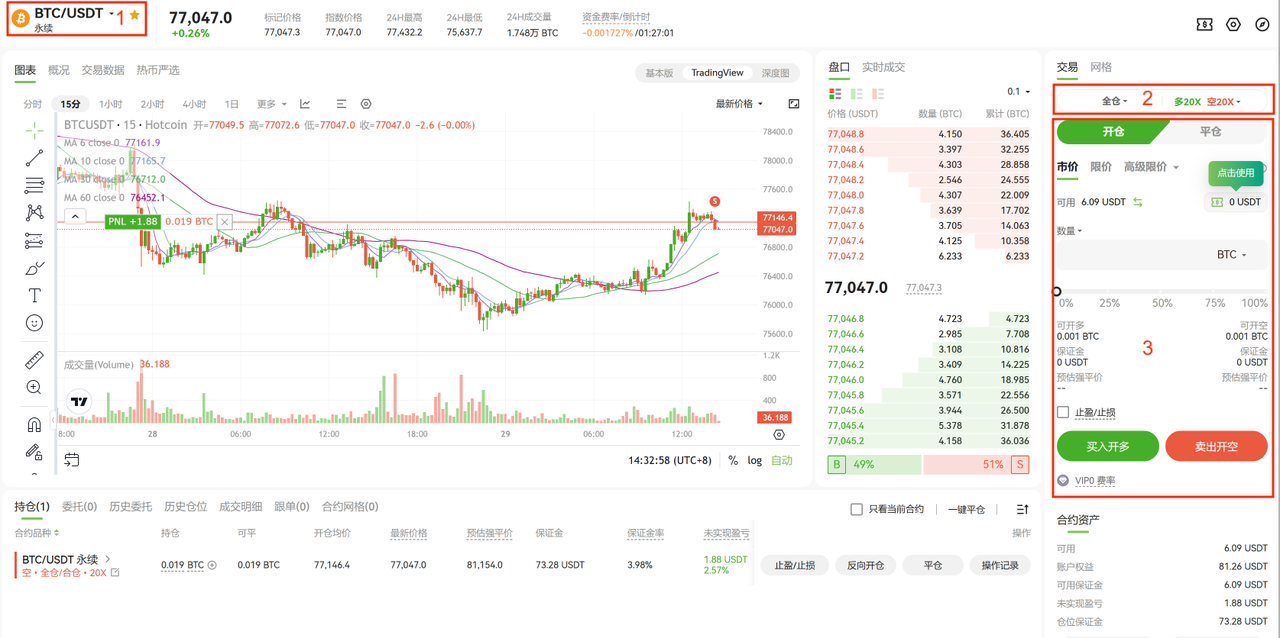Open the 全仓 margin mode dropdown
Screen dimensions: 1280x638
point(1114,101)
